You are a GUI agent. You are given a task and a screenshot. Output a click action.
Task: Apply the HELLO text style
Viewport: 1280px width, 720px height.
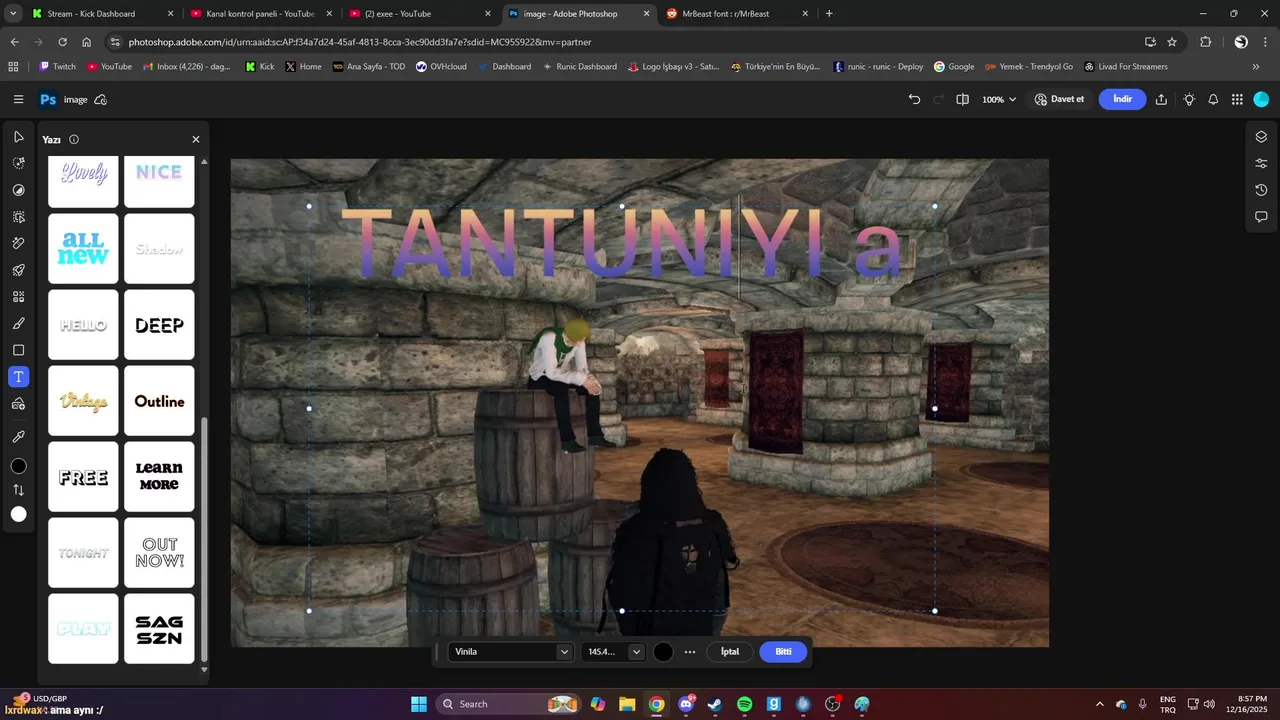[x=83, y=325]
